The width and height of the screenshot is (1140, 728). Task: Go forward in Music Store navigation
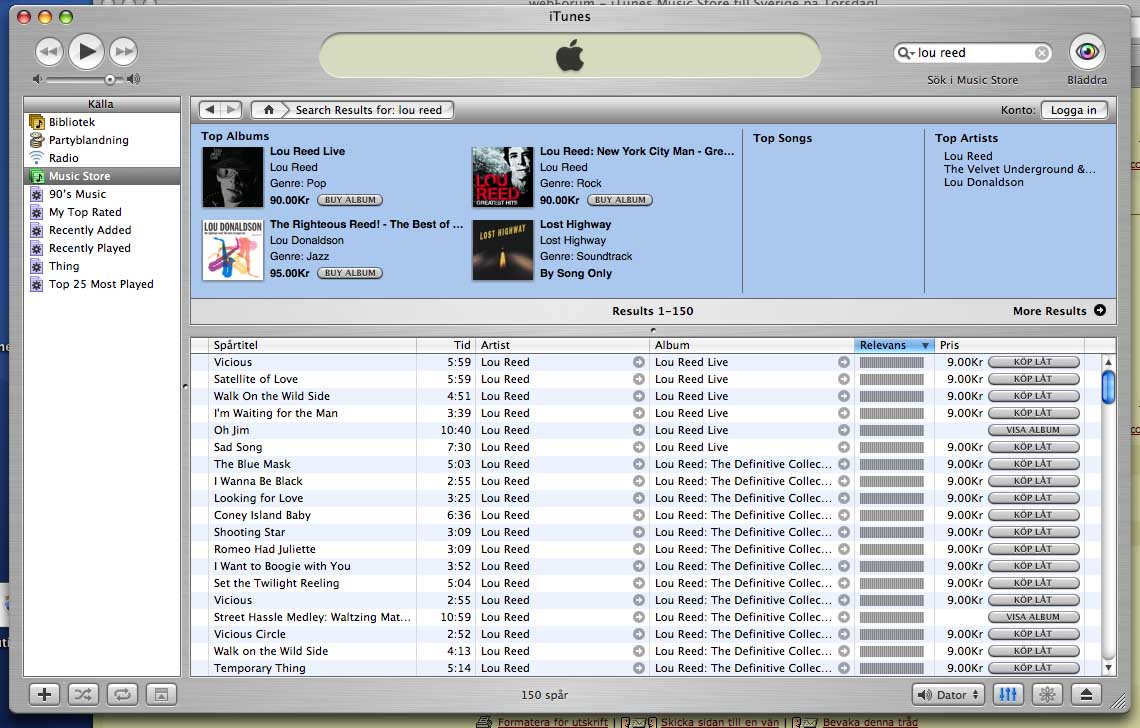[231, 110]
